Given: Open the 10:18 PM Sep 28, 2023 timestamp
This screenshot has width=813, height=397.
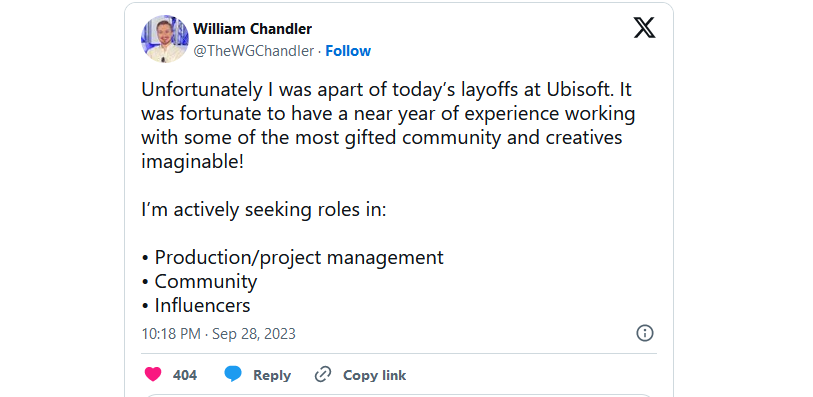Looking at the screenshot, I should [x=218, y=333].
